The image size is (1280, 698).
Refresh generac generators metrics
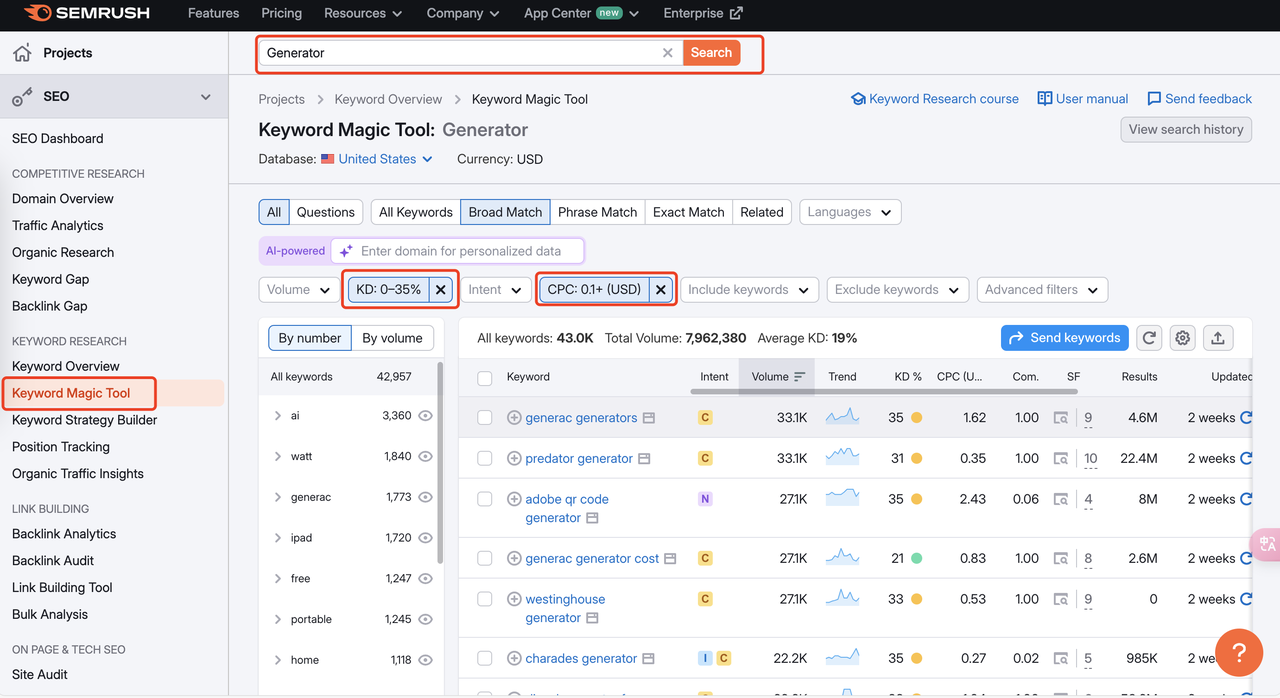pyautogui.click(x=1246, y=418)
